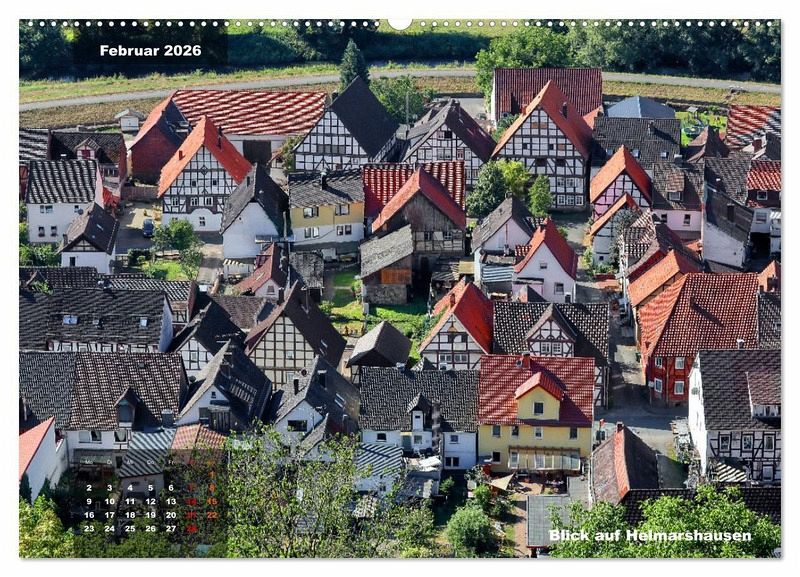
Task: Click calendar date 9
Action: (89, 501)
